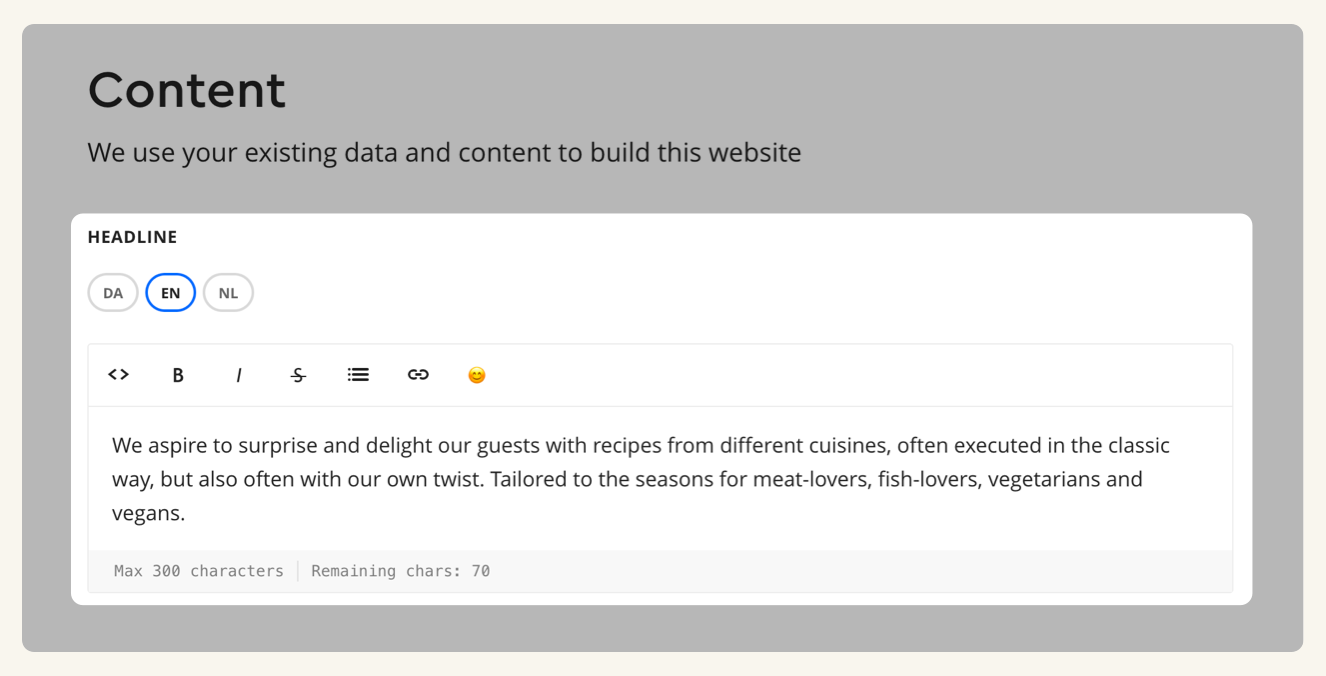Select the EN language tab
The height and width of the screenshot is (676, 1326).
pos(171,293)
